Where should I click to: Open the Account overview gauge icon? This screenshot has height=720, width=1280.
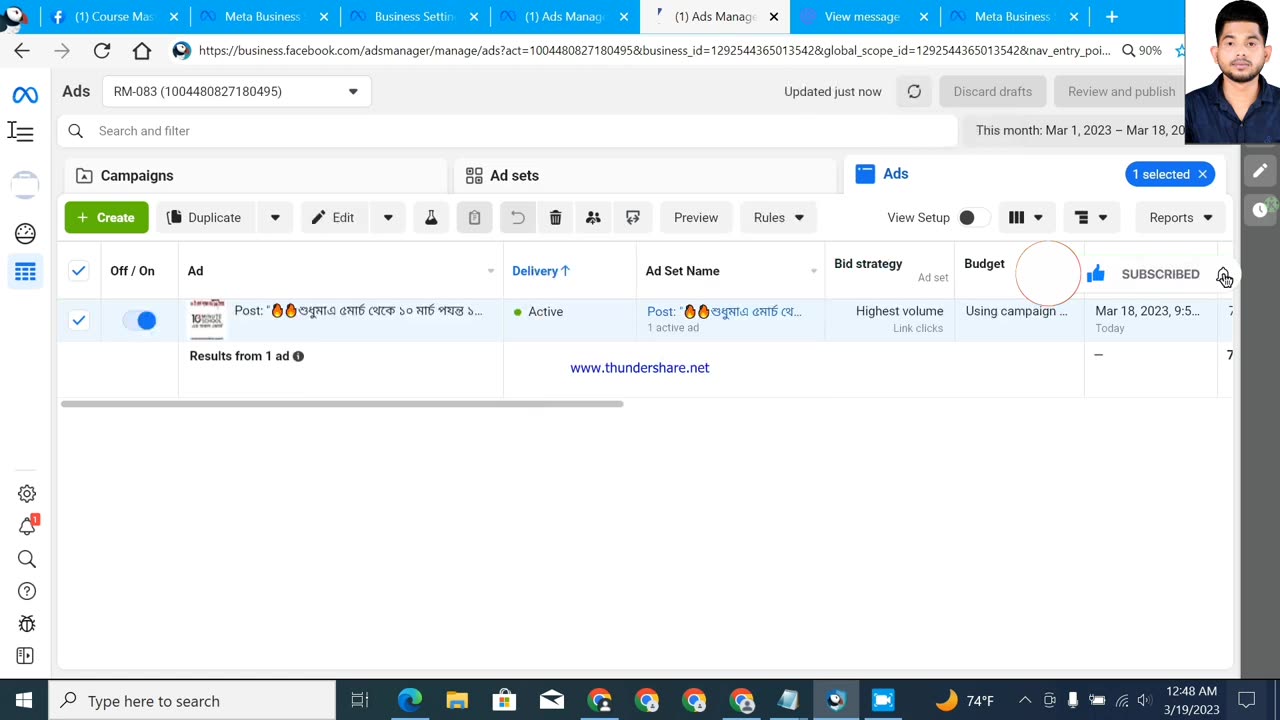(x=25, y=233)
